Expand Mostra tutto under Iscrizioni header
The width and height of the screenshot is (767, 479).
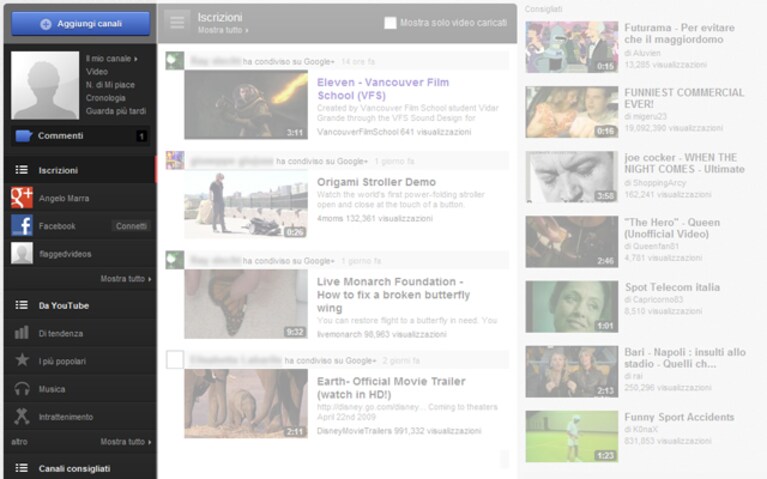pos(223,30)
